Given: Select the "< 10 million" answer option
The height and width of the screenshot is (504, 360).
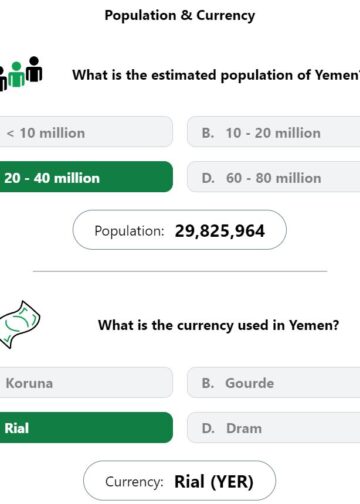Looking at the screenshot, I should point(86,132).
